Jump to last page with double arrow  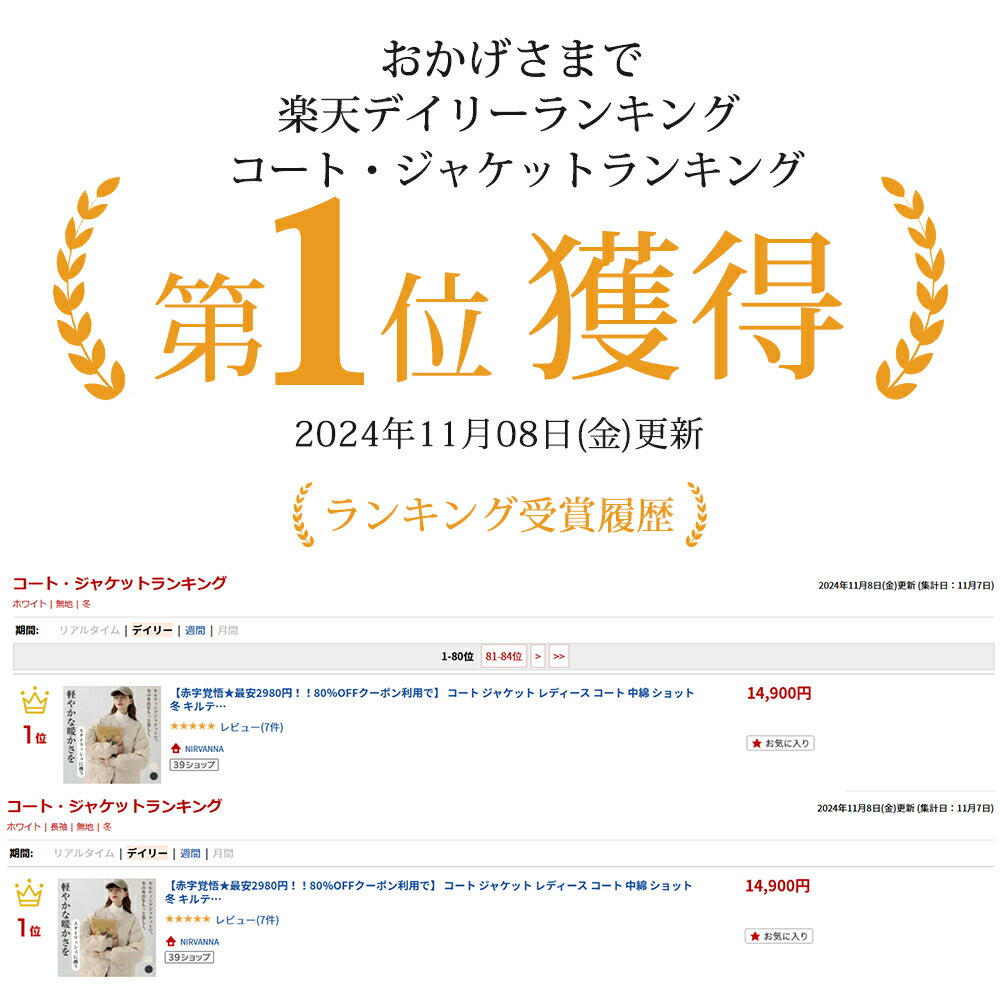coord(559,656)
